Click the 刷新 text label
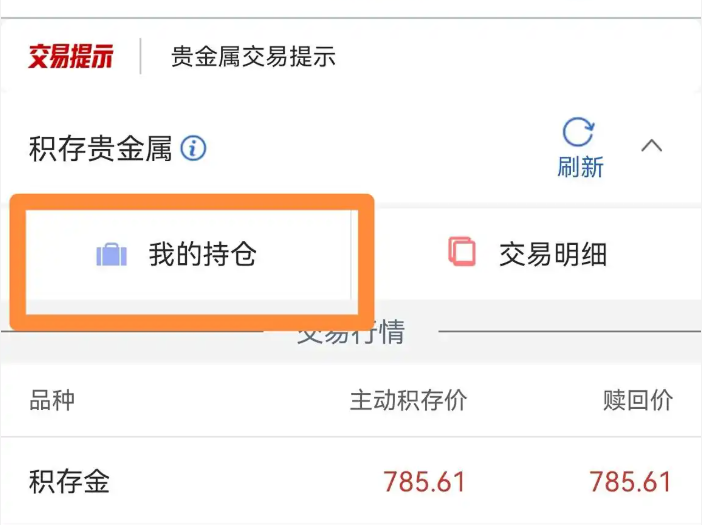Viewport: 702px width, 525px height. (x=580, y=167)
